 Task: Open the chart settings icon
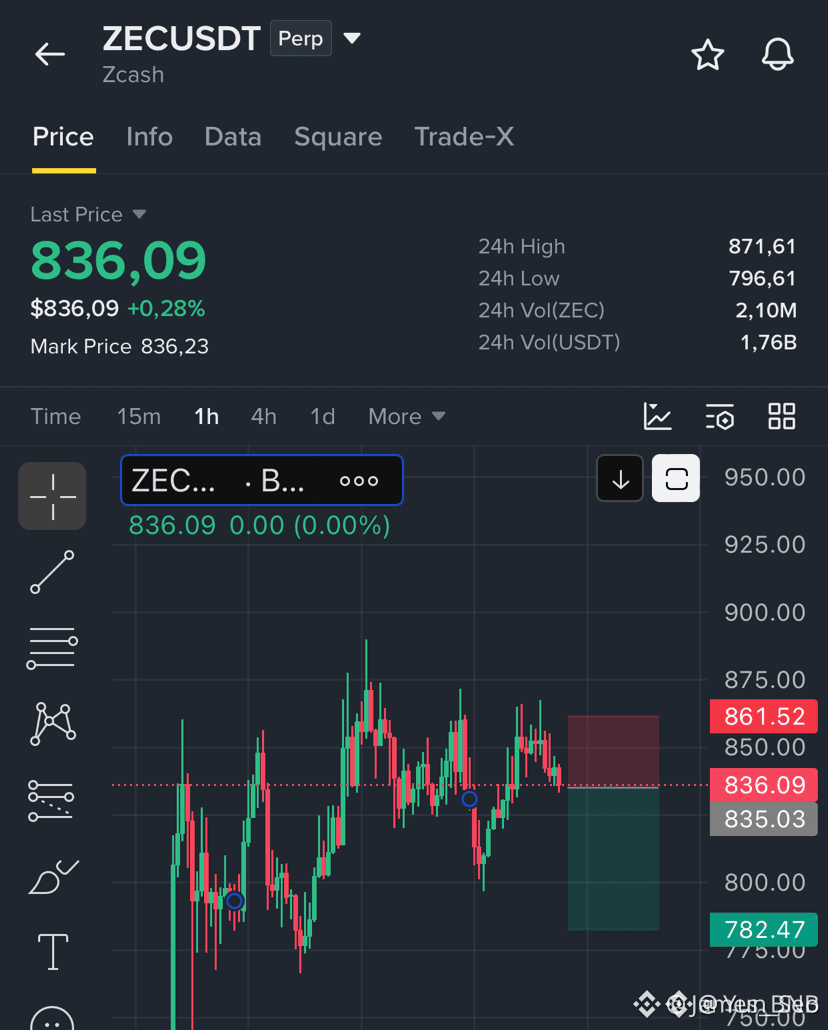pos(720,416)
